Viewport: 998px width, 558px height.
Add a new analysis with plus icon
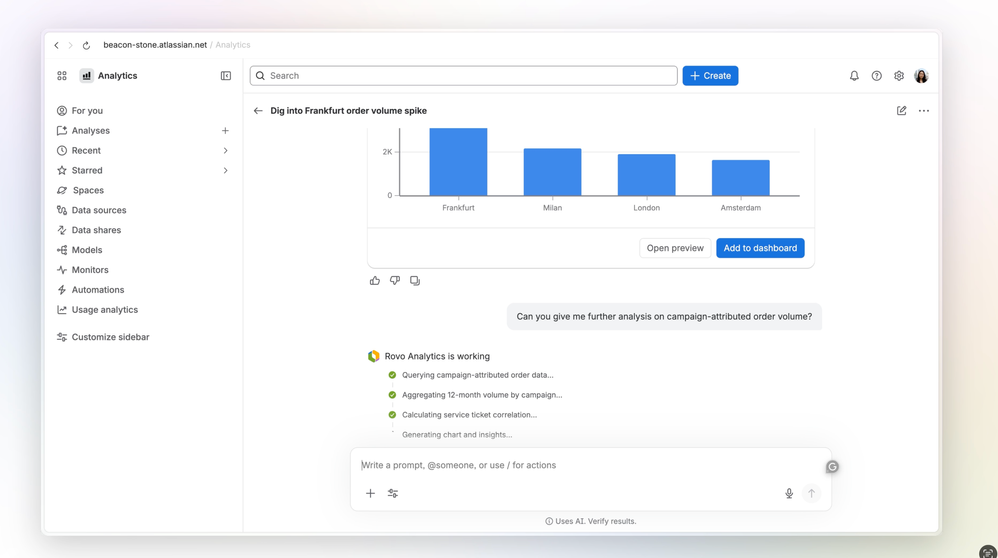click(225, 130)
